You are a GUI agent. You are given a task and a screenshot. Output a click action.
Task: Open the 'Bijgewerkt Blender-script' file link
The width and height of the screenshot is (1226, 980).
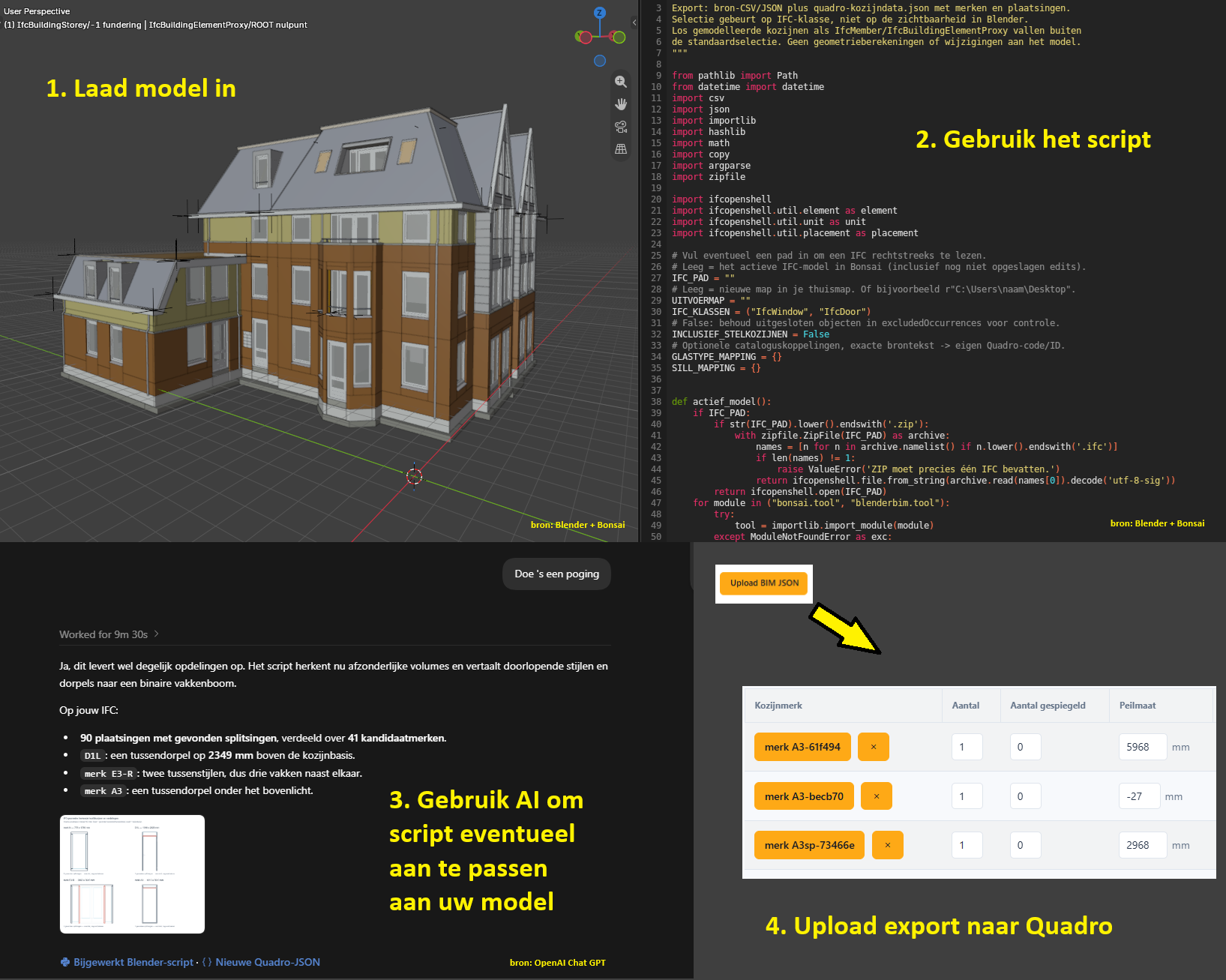coord(127,962)
